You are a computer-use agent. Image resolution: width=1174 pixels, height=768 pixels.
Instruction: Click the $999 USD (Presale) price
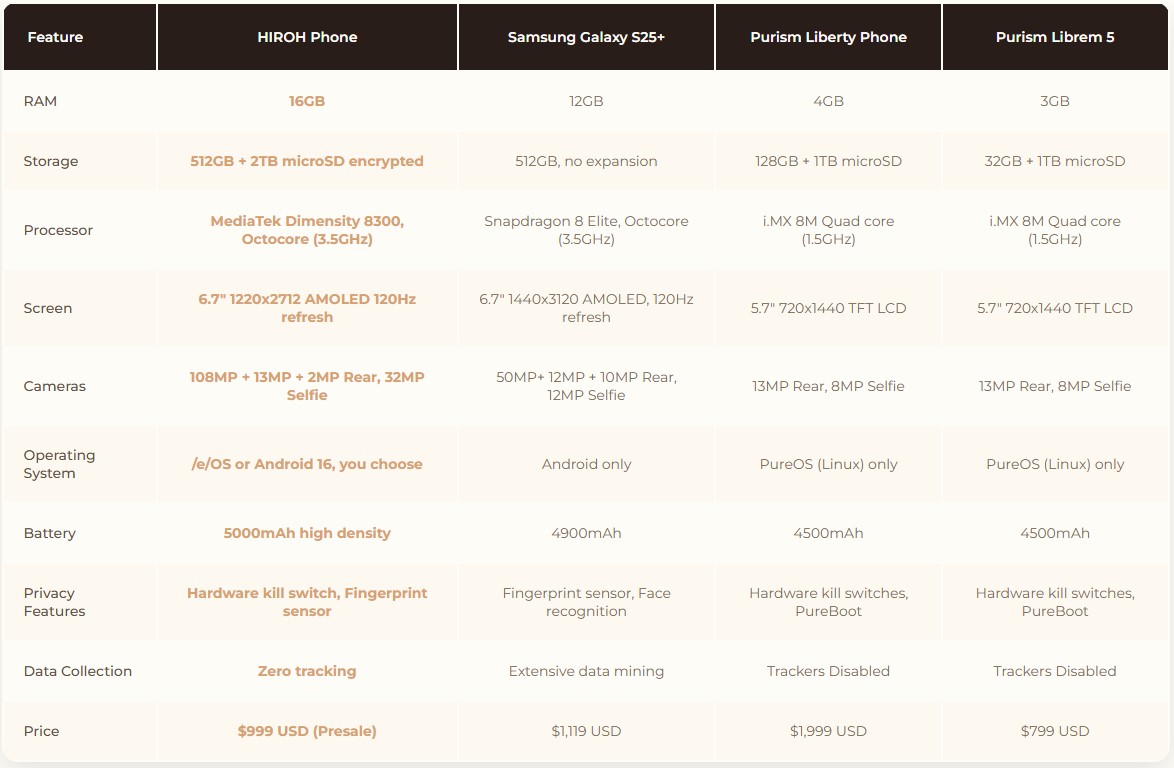pyautogui.click(x=307, y=731)
